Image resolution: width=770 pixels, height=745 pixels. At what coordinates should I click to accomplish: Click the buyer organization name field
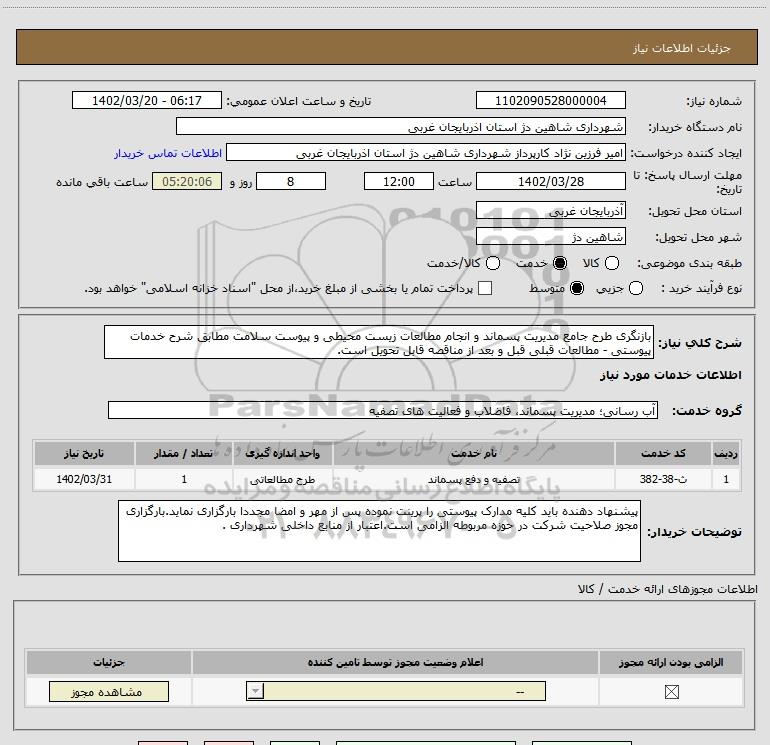[401, 127]
